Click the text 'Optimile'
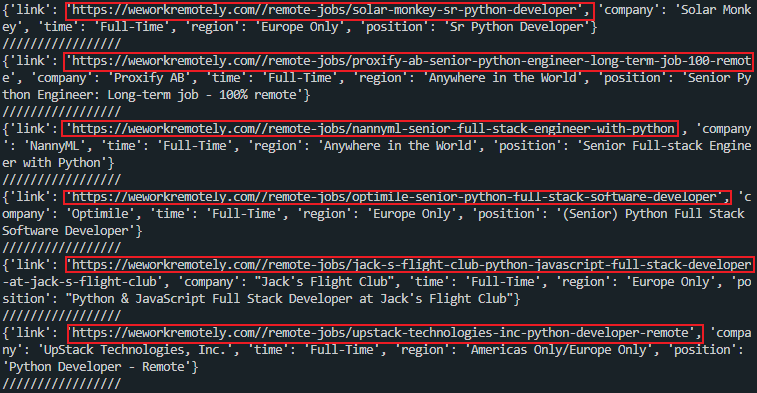Viewport: 757px width, 393px height. click(100, 214)
